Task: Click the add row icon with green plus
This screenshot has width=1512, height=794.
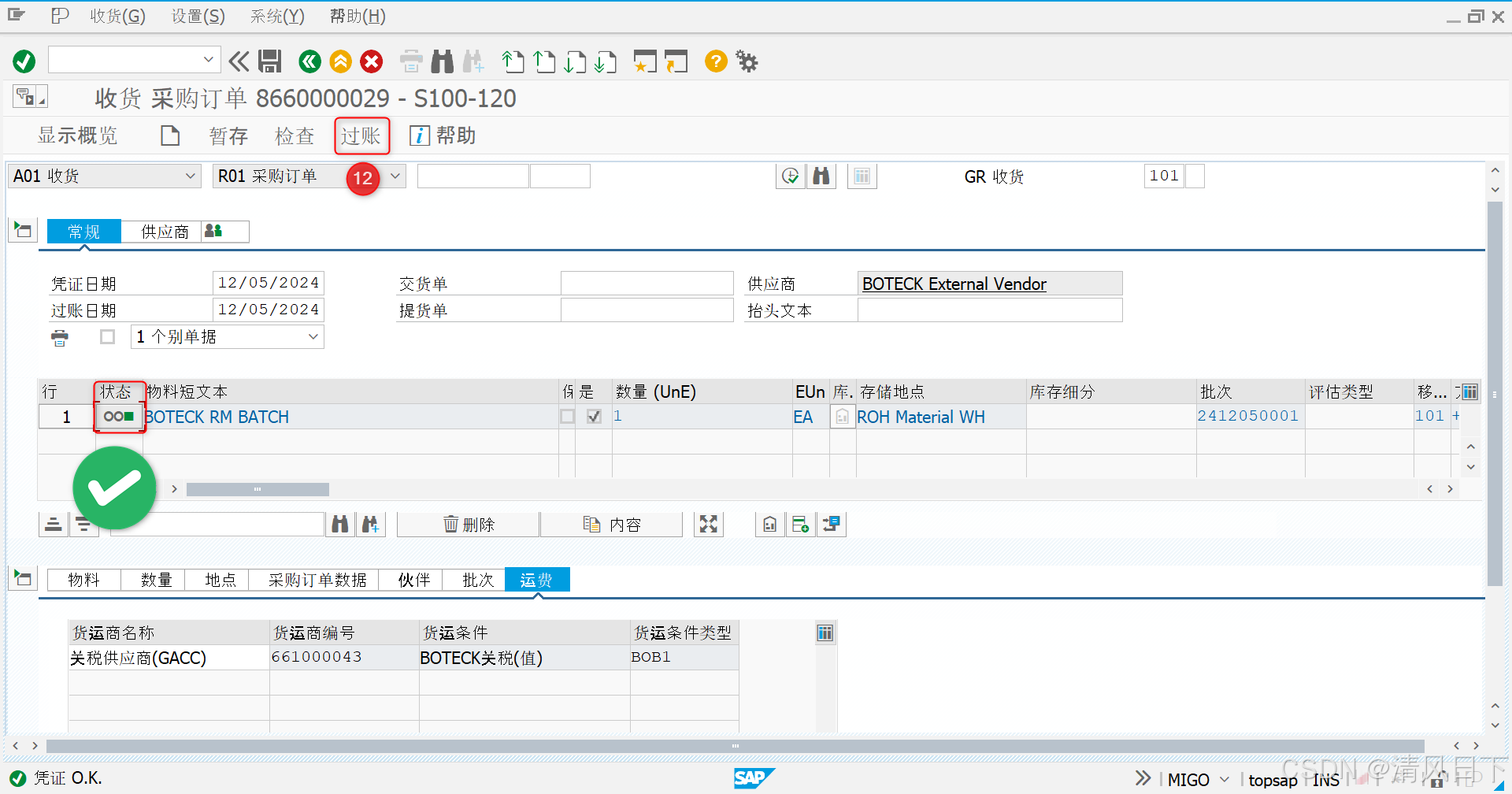Action: [x=801, y=525]
